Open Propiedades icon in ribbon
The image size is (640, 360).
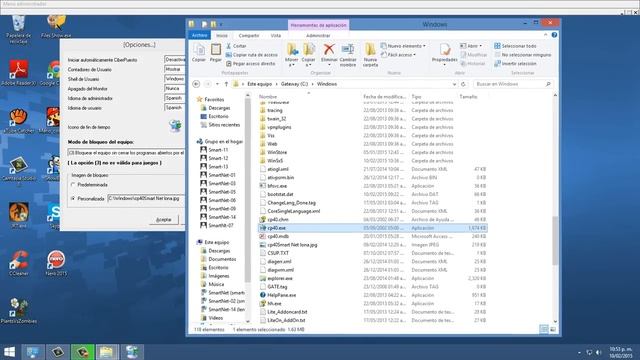point(444,53)
